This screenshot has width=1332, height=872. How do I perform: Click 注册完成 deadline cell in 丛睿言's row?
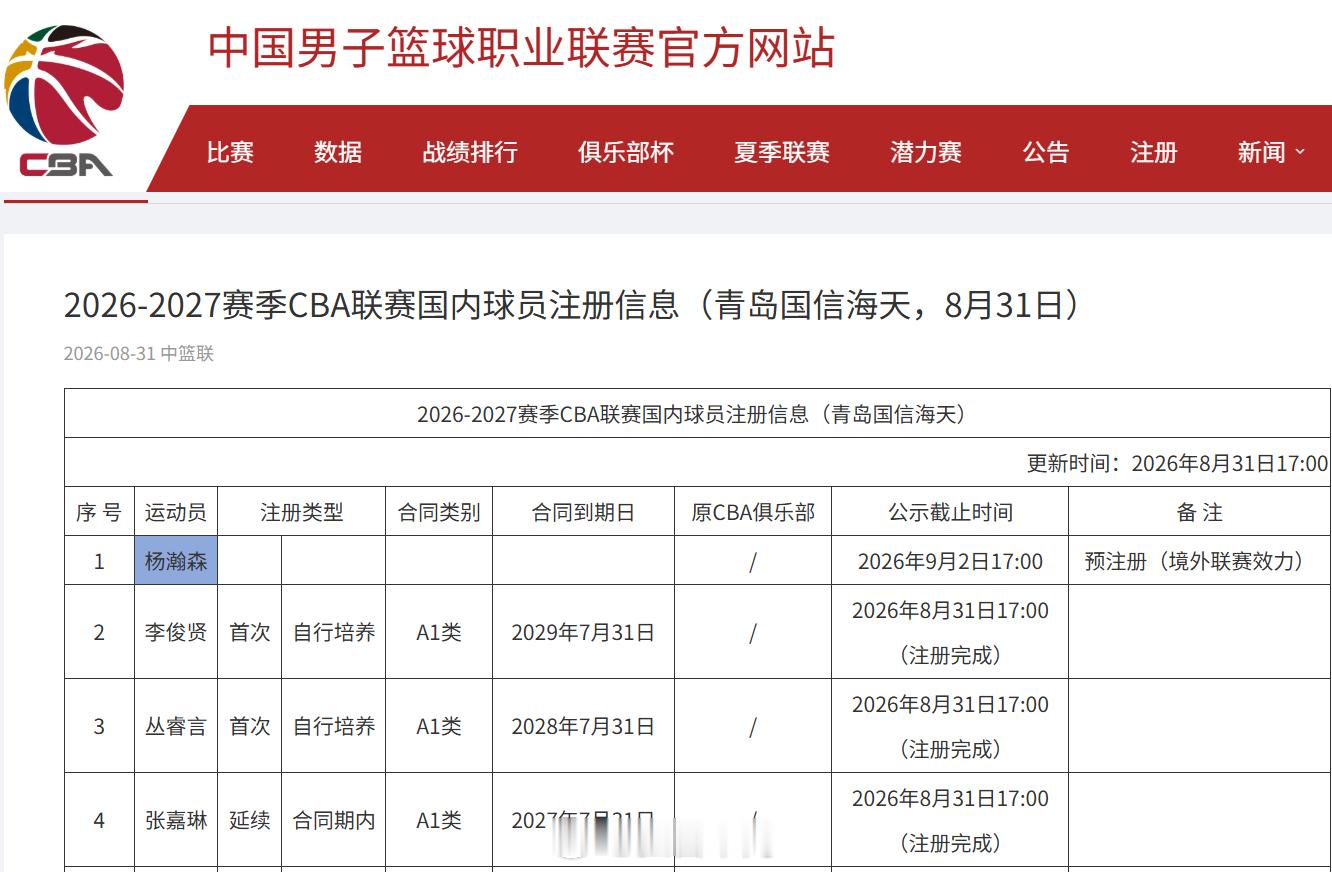pyautogui.click(x=950, y=726)
